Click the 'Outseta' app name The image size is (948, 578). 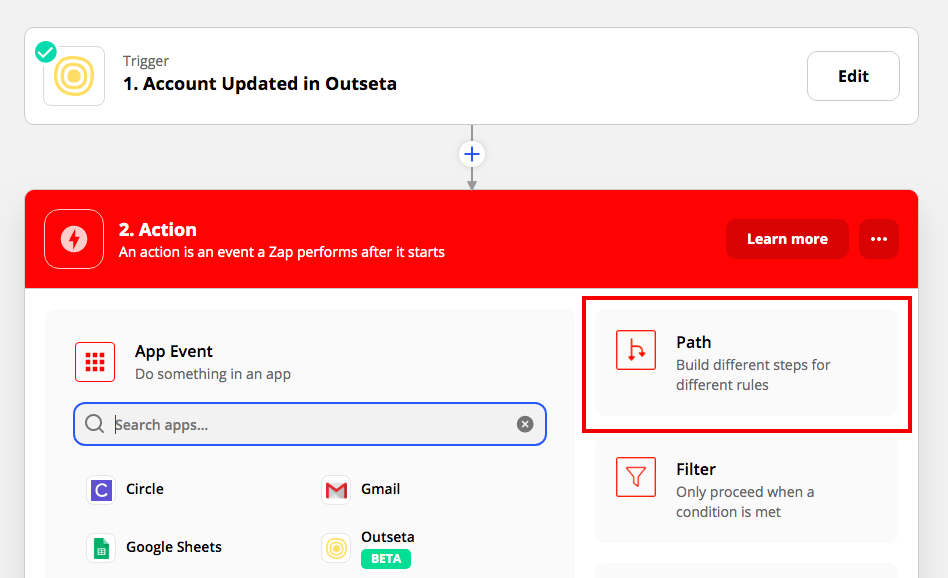(x=388, y=537)
